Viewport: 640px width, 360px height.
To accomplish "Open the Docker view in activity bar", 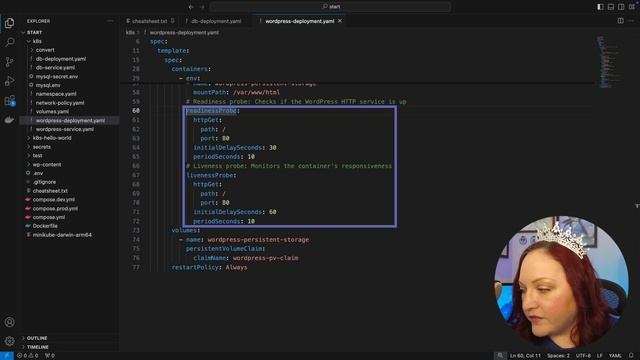I will [9, 120].
